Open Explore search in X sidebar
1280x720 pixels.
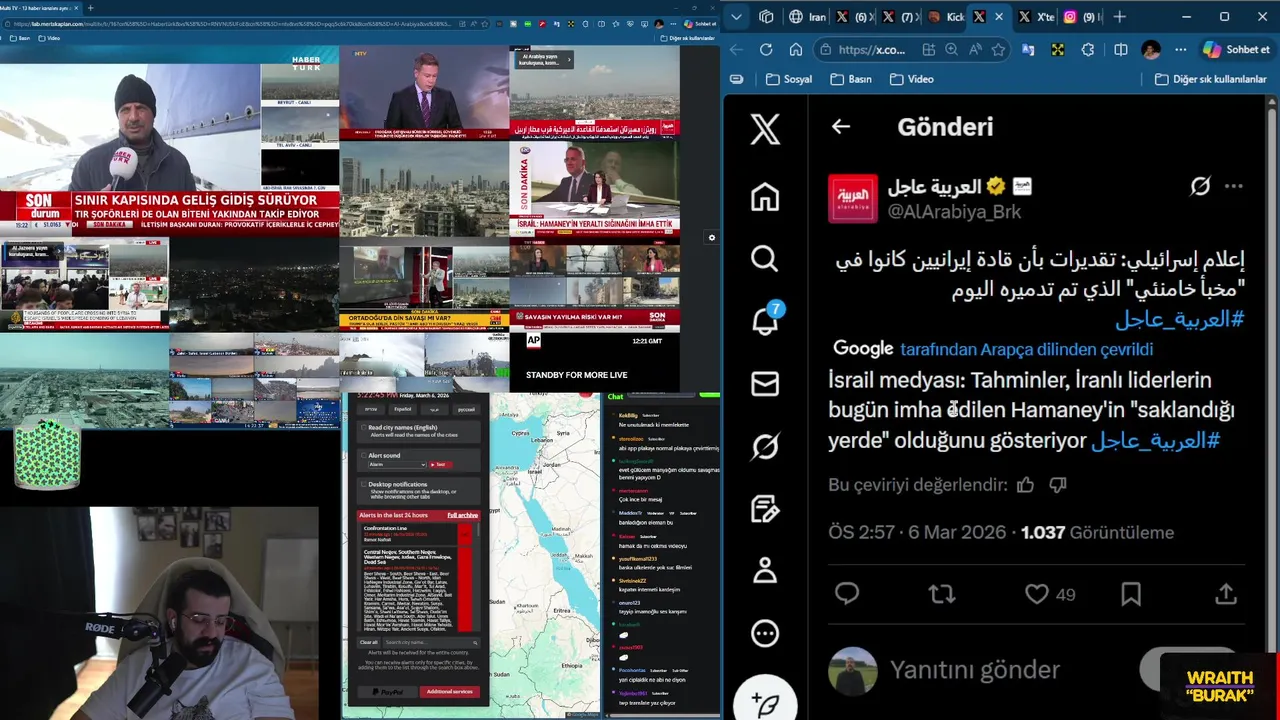[x=765, y=259]
